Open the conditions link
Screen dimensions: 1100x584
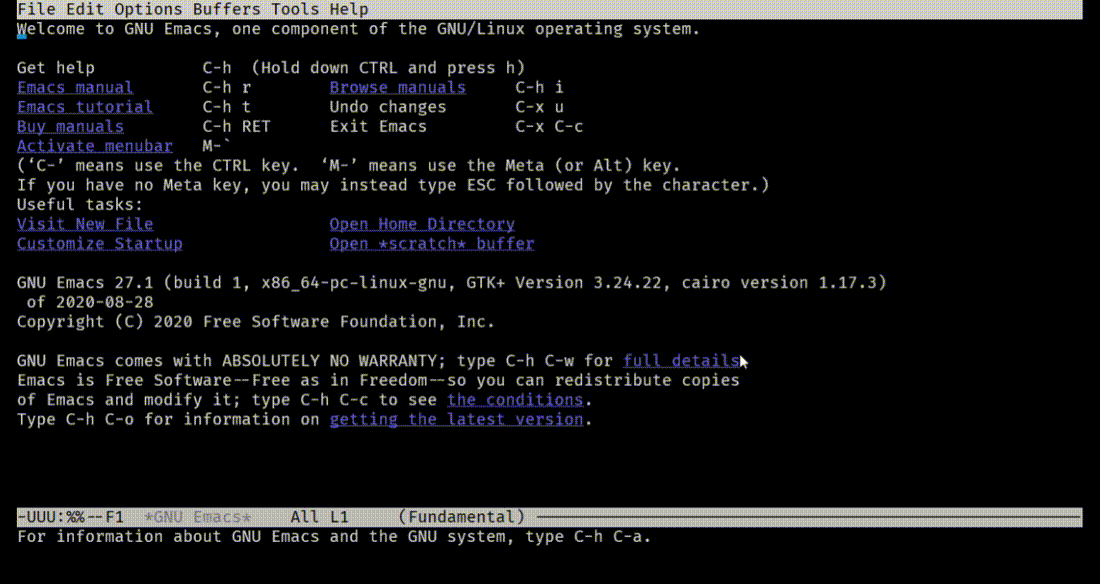[515, 399]
